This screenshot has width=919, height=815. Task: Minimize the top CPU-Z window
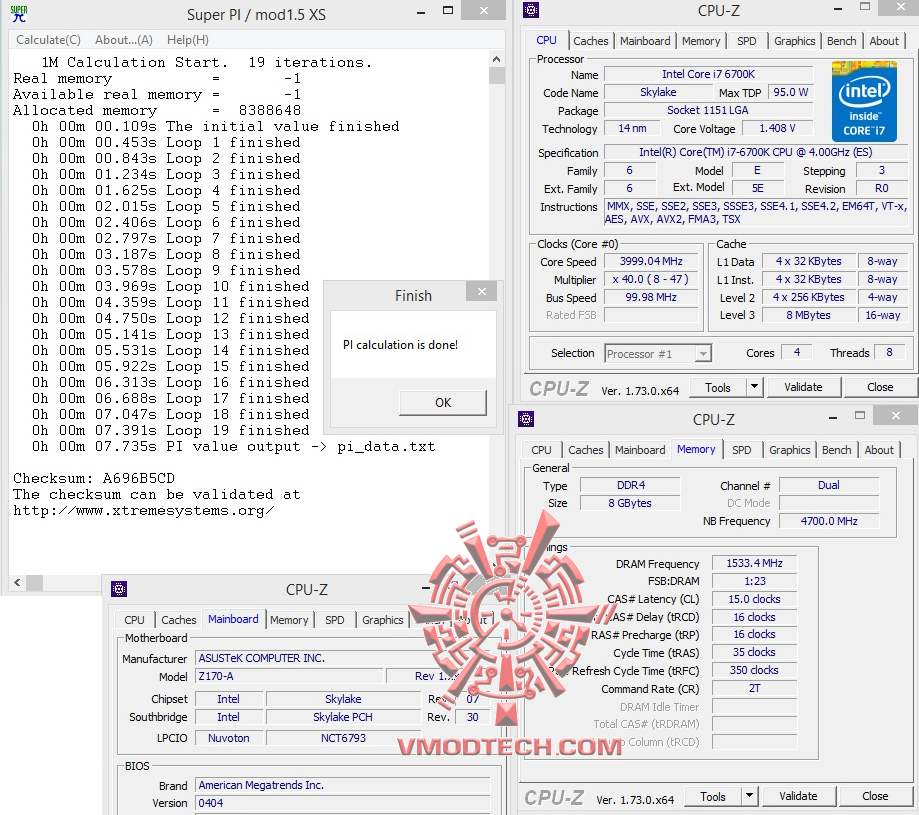coord(838,9)
